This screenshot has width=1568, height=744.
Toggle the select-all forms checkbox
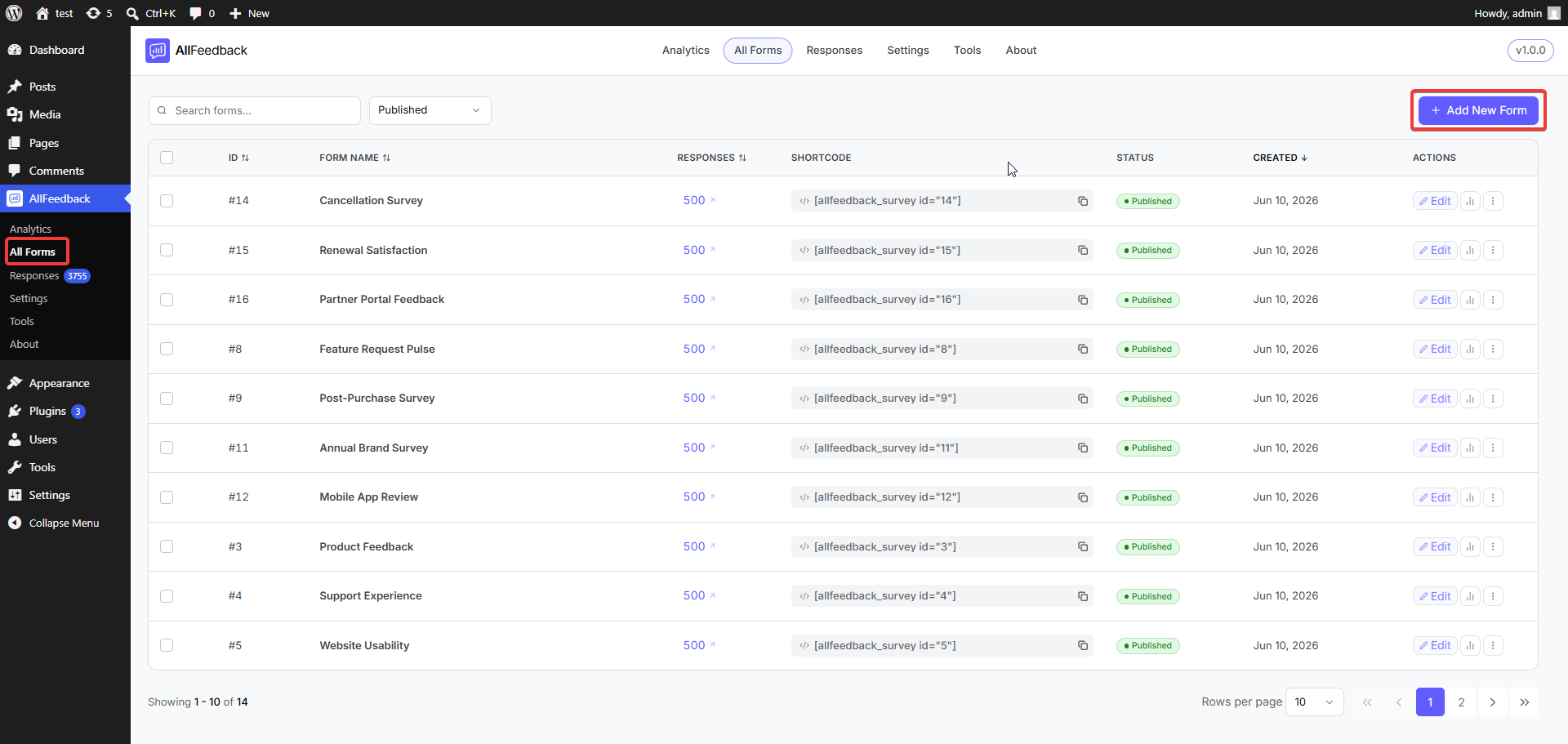point(167,158)
